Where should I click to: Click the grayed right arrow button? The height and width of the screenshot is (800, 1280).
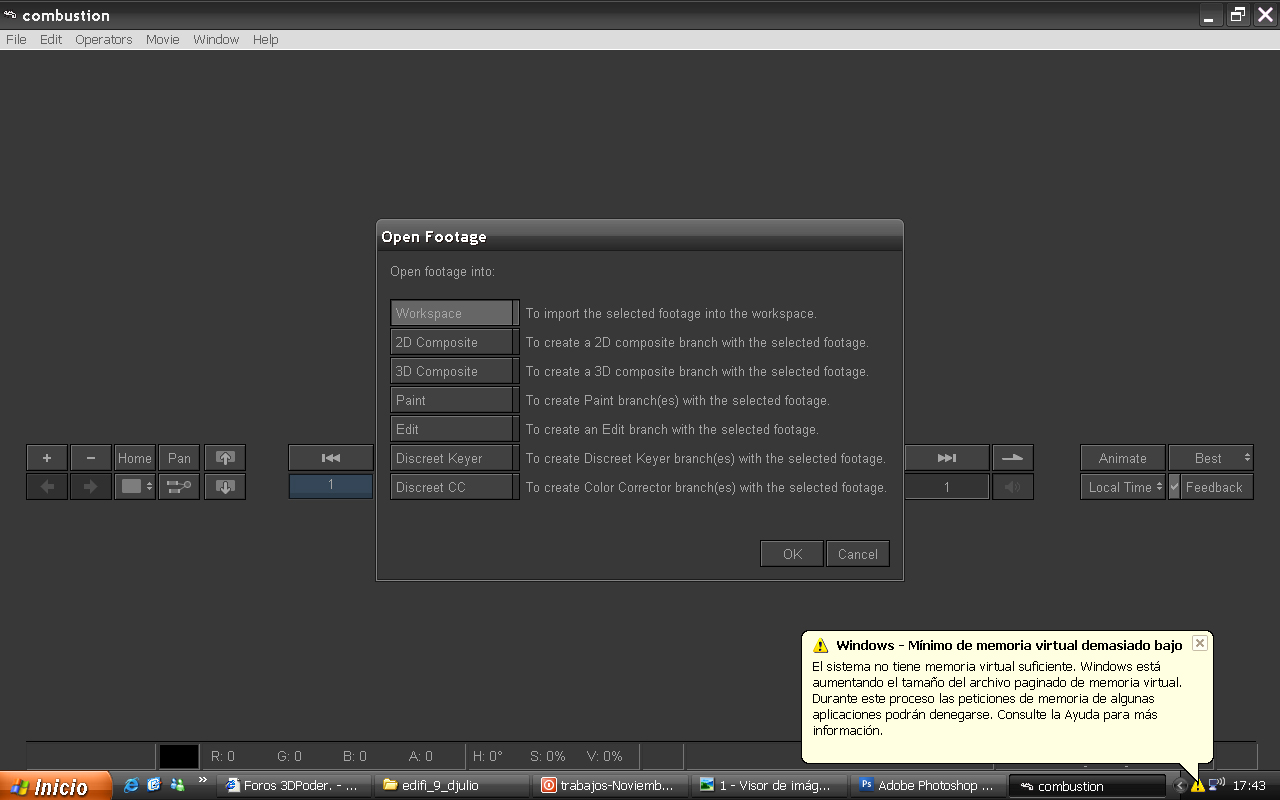pos(91,487)
